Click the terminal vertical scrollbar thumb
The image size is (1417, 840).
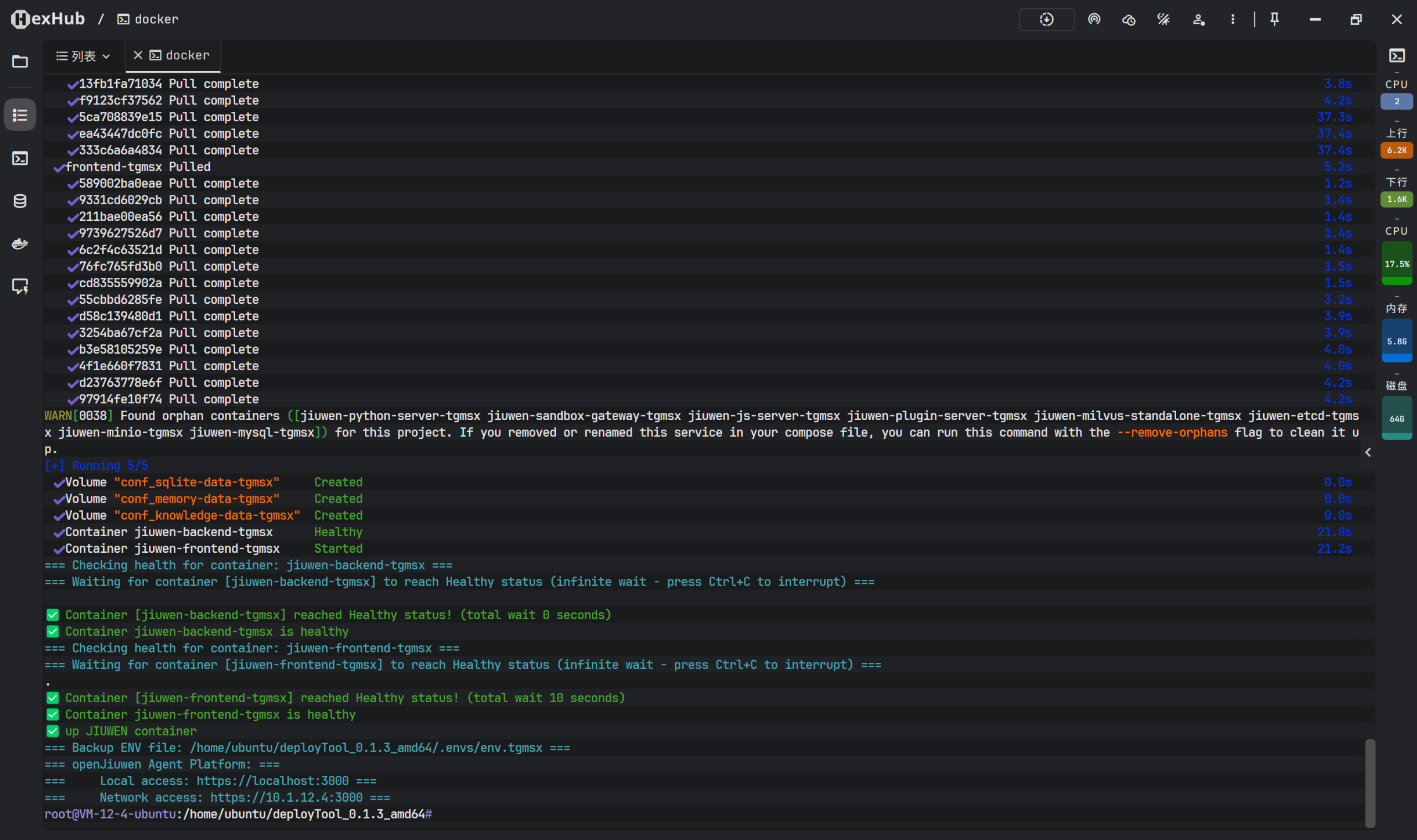pyautogui.click(x=1369, y=783)
